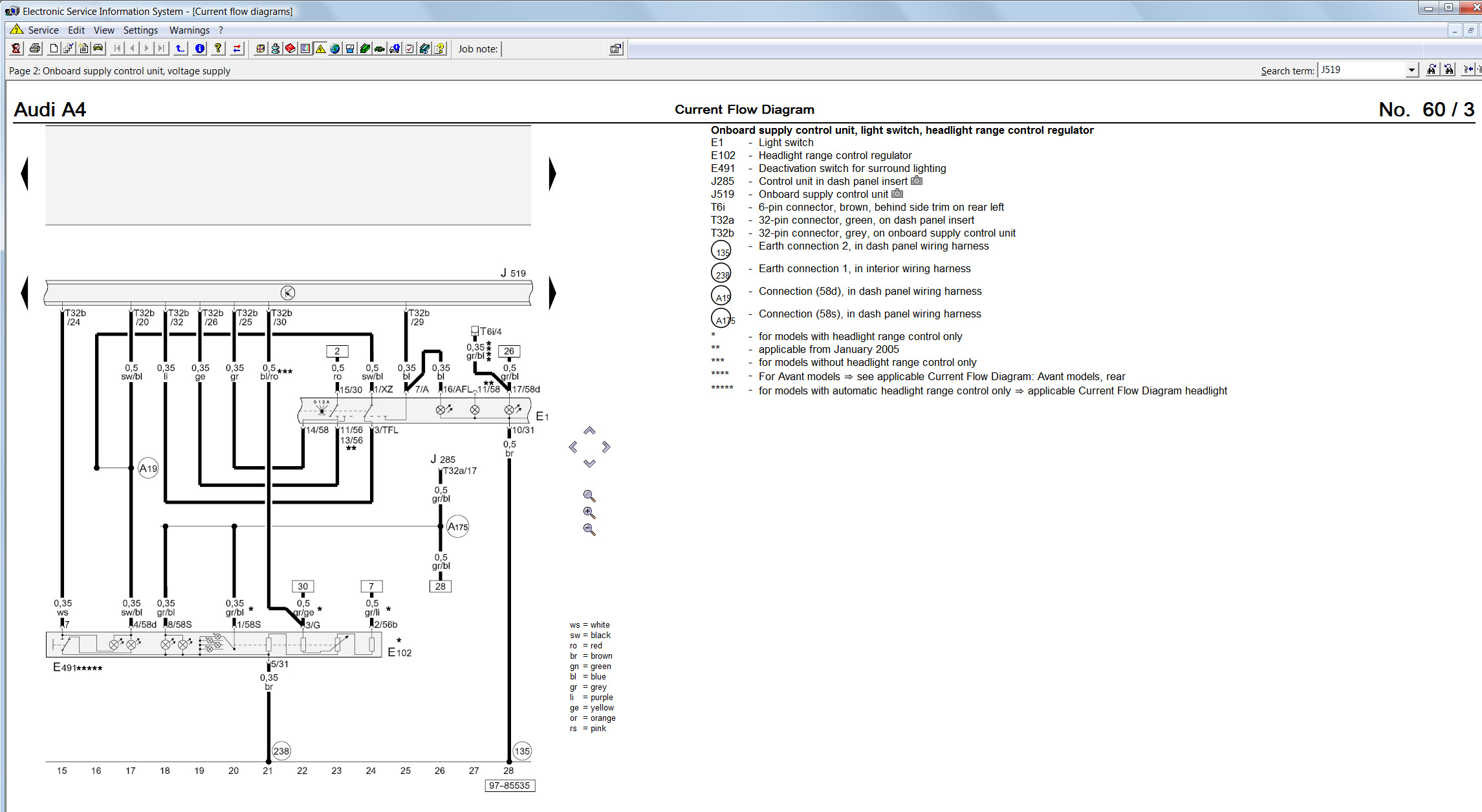Open the Search term dropdown arrow

pyautogui.click(x=1411, y=70)
